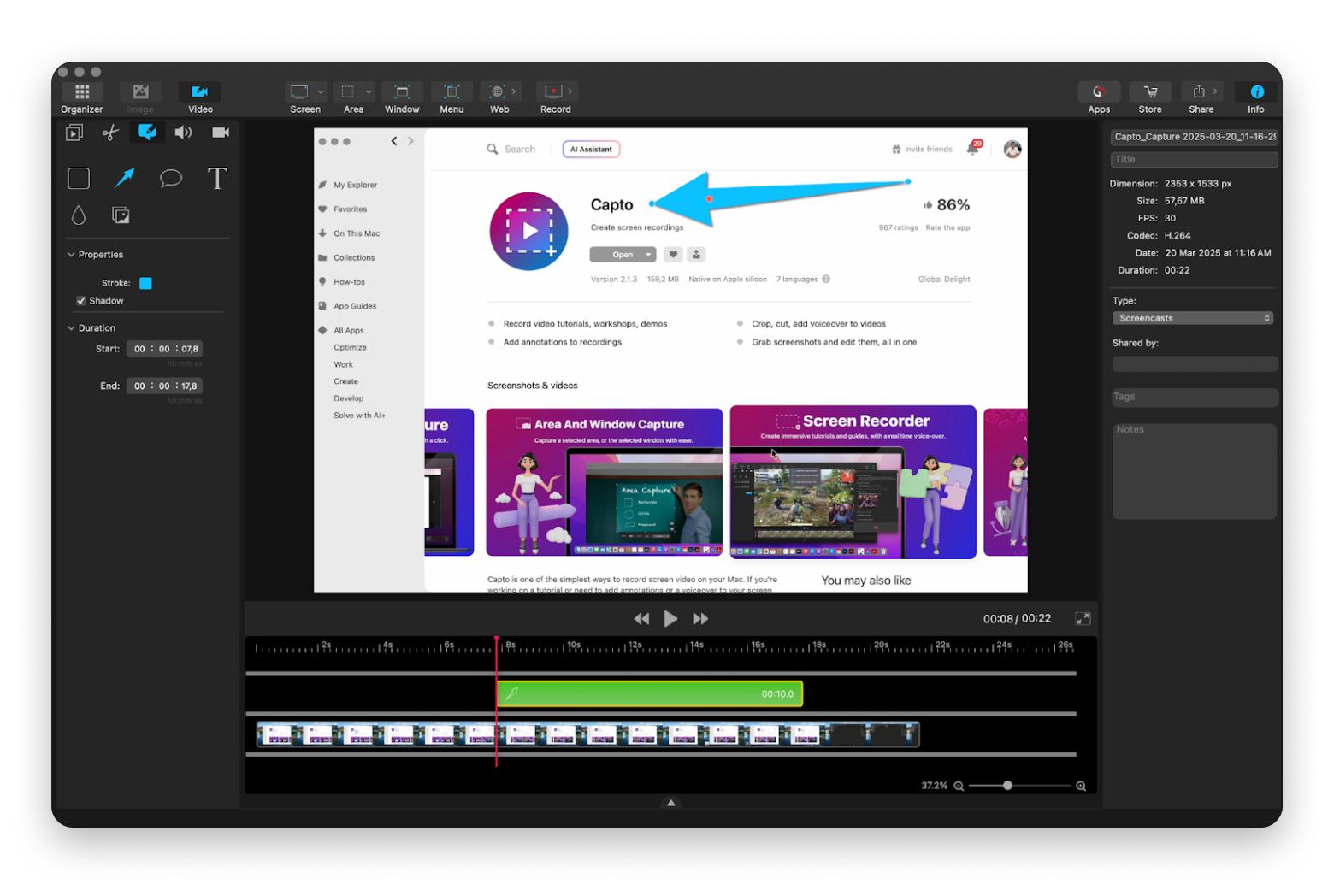Image resolution: width=1334 pixels, height=896 pixels.
Task: Toggle the Shadow checkbox
Action: click(x=81, y=301)
